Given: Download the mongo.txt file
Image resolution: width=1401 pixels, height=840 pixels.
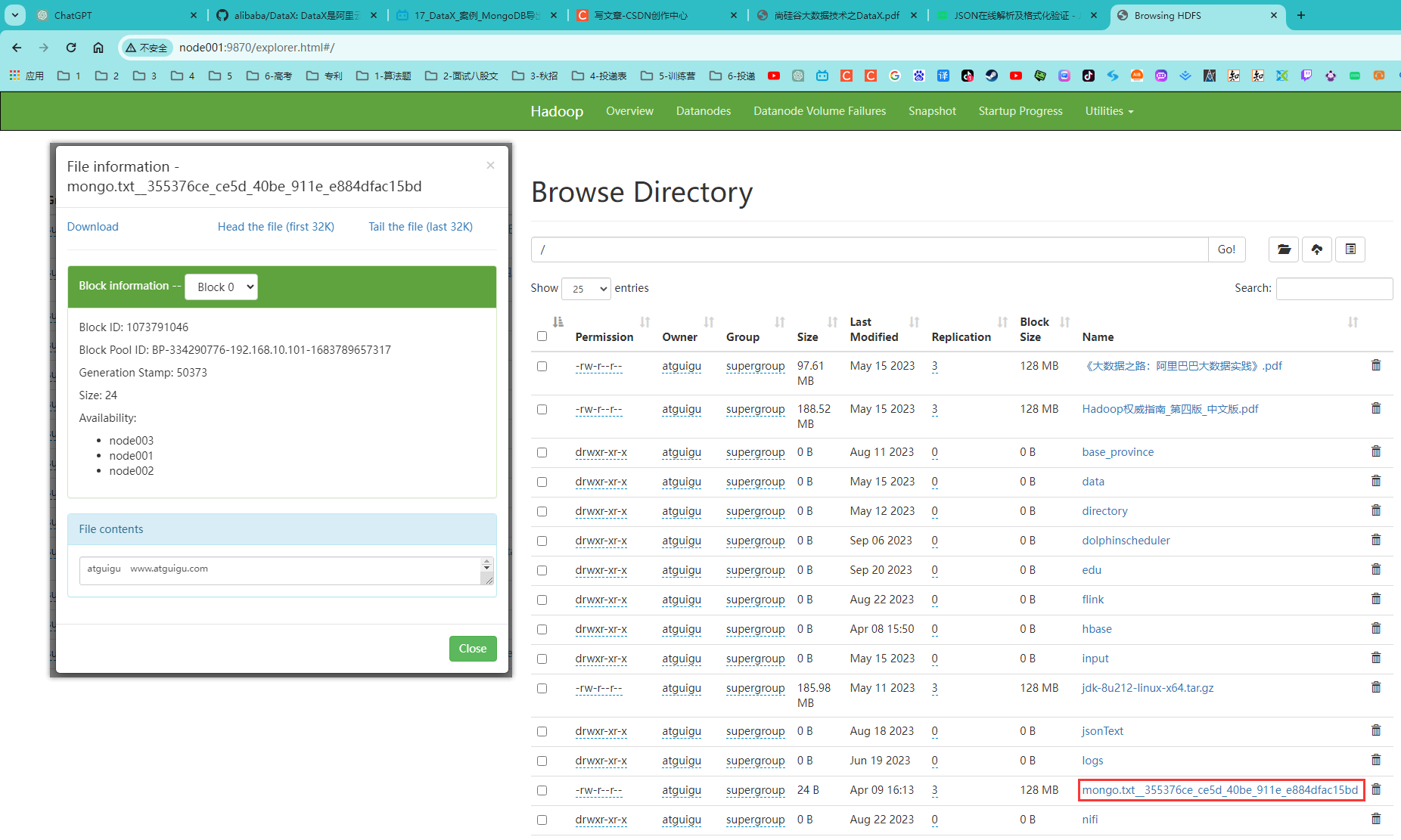Looking at the screenshot, I should (92, 226).
